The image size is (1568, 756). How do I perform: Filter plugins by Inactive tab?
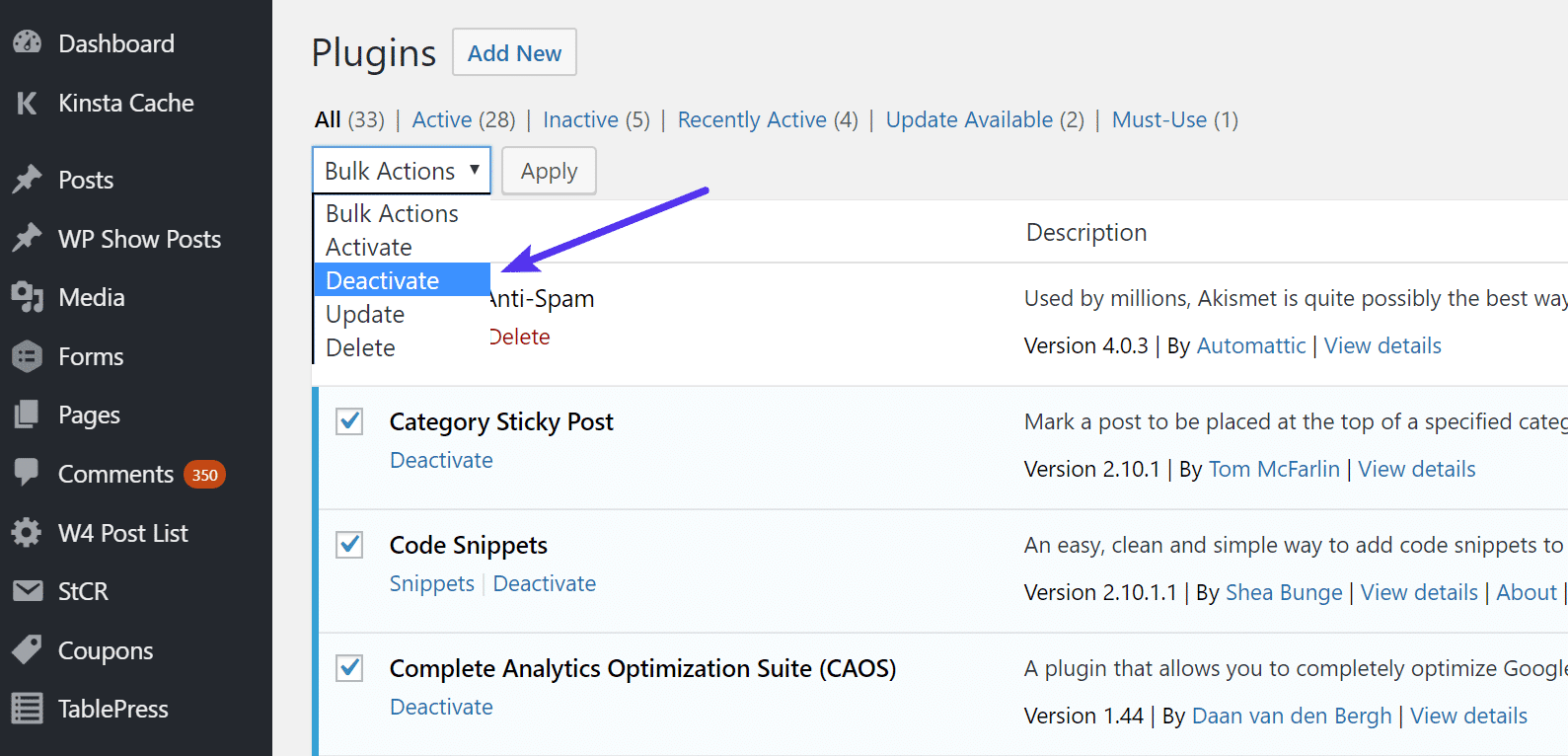point(580,119)
